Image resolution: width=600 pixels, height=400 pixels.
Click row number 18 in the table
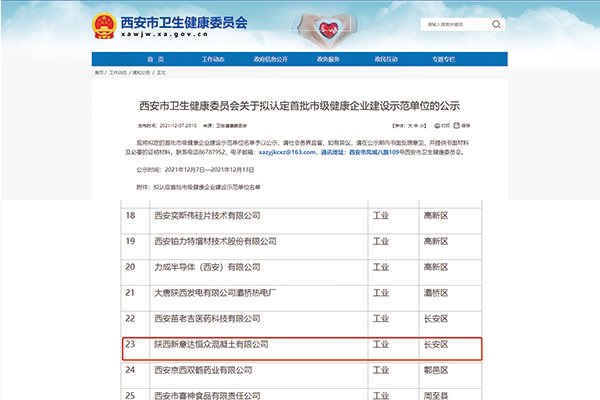(130, 216)
